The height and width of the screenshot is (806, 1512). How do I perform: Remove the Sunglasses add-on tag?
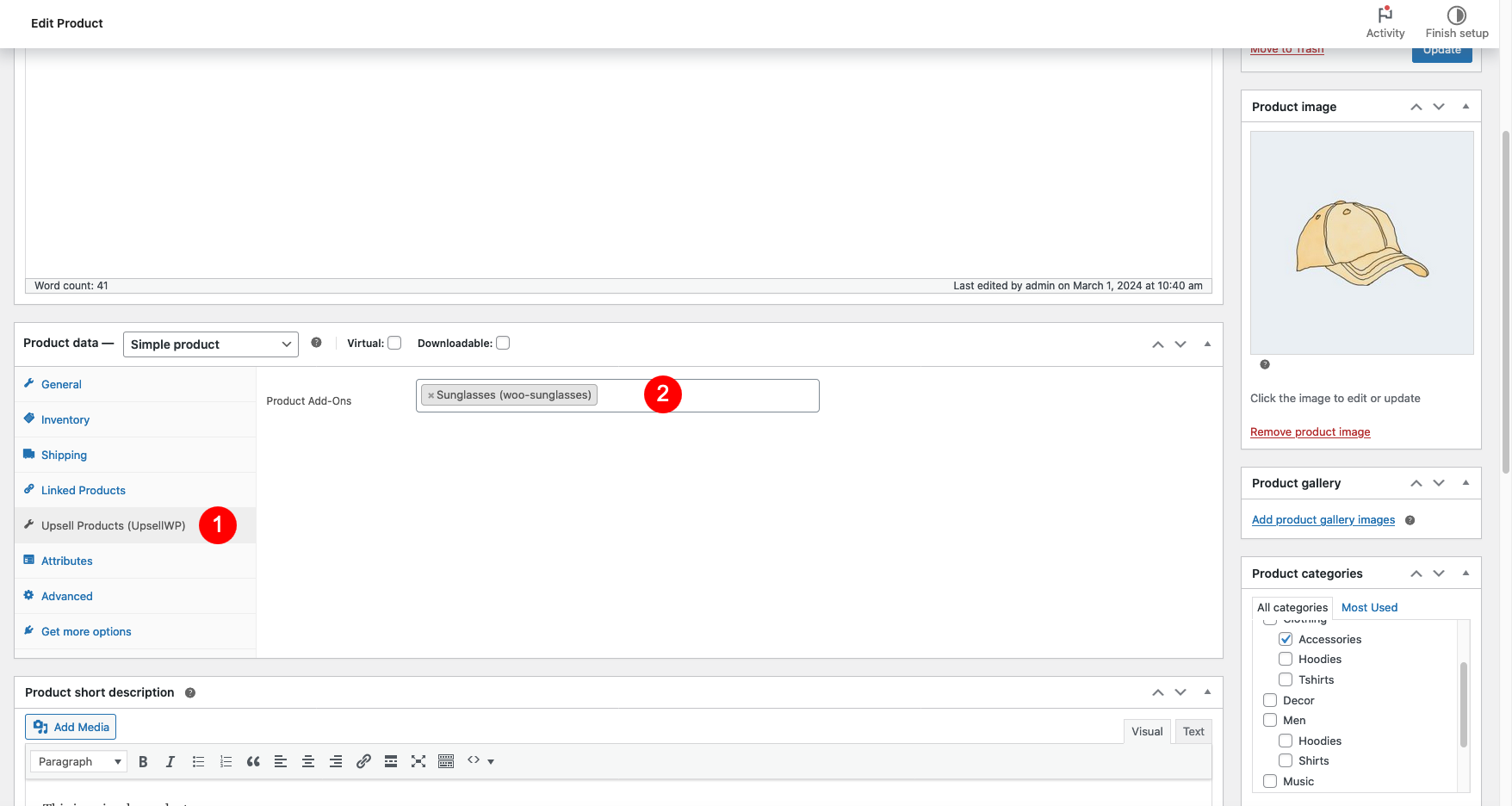[431, 396]
